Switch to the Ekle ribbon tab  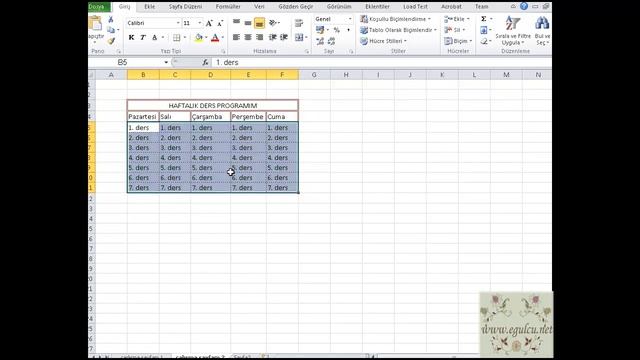coord(149,7)
